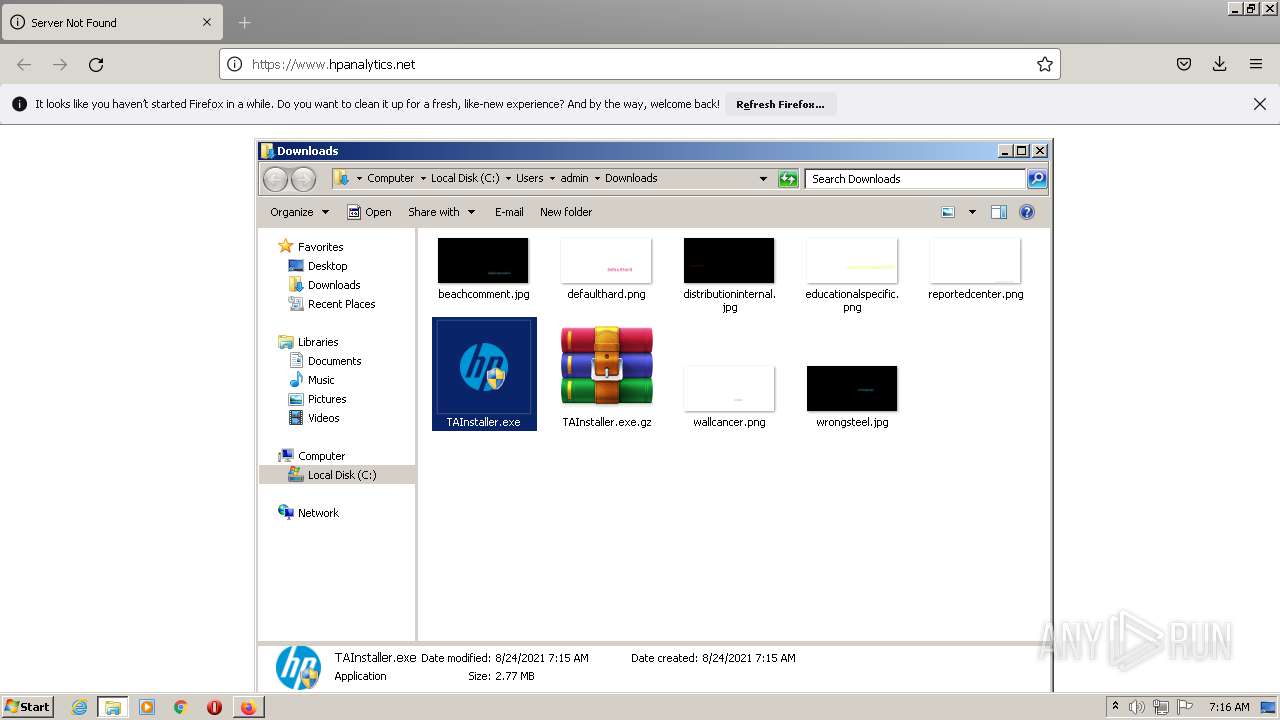Click Explorer refresh button next to address bar
The image size is (1280, 720).
pyautogui.click(x=788, y=179)
